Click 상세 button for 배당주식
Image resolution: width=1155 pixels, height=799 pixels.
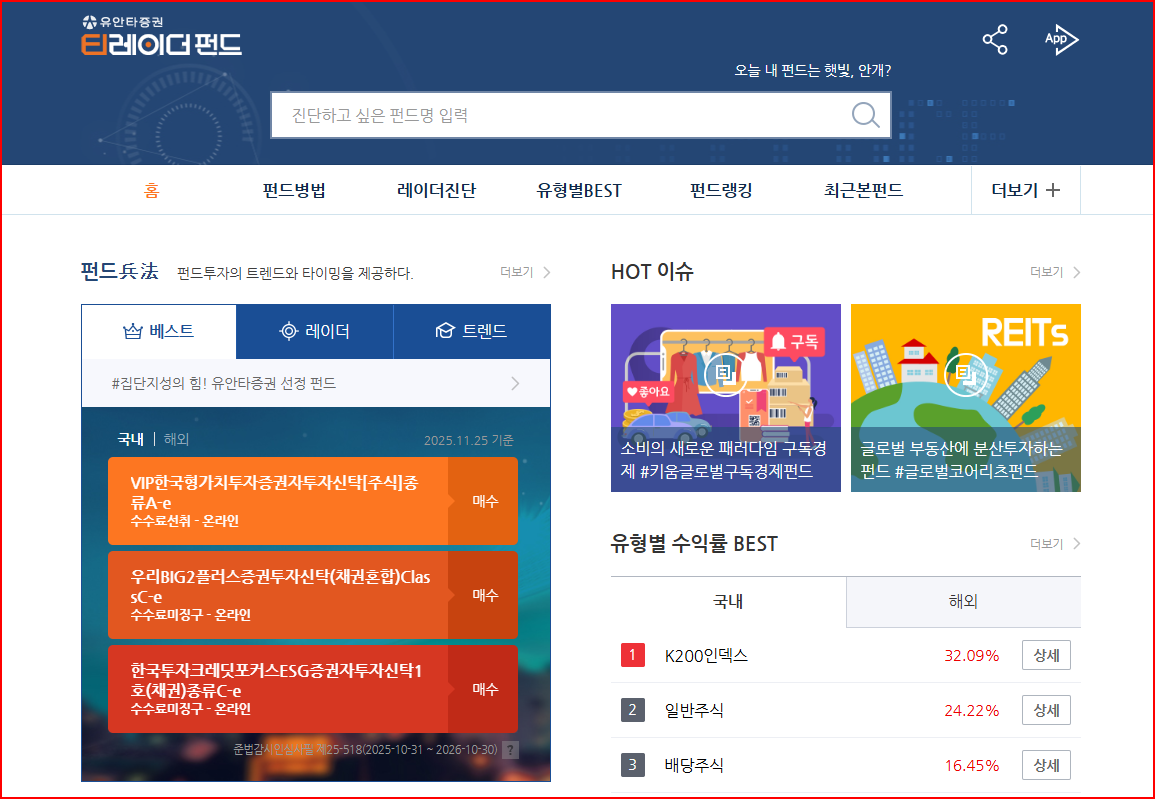pyautogui.click(x=1046, y=764)
